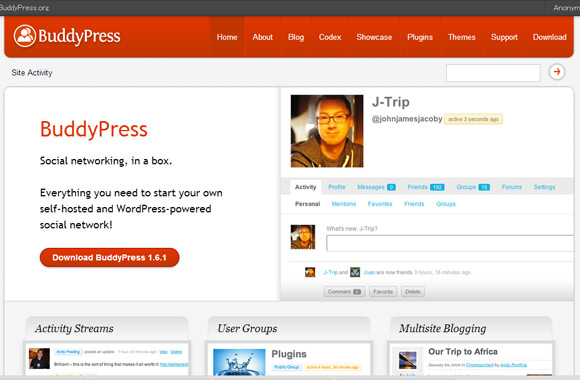Open the Download nav item
This screenshot has width=580, height=380.
[549, 37]
